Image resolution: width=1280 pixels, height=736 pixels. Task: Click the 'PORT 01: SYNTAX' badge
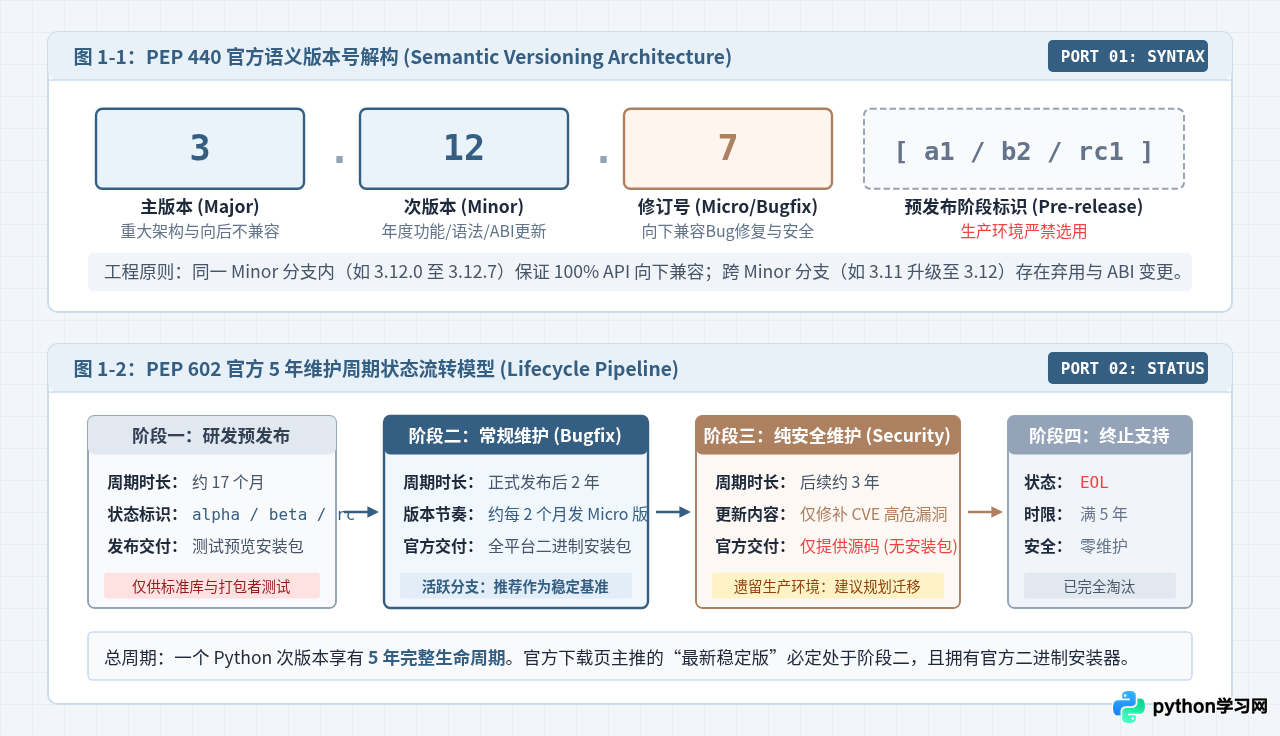click(x=1128, y=56)
